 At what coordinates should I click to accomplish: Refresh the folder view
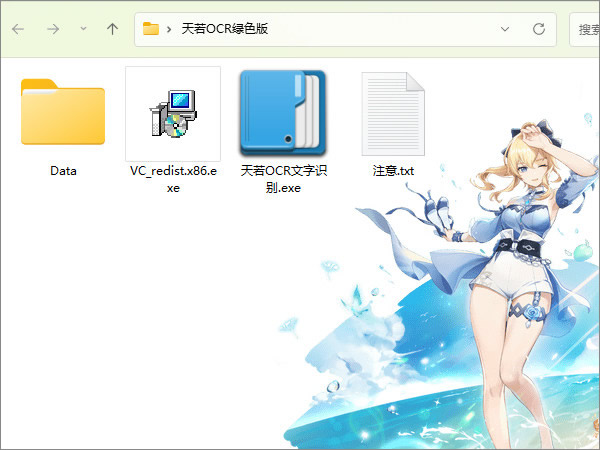[x=539, y=29]
